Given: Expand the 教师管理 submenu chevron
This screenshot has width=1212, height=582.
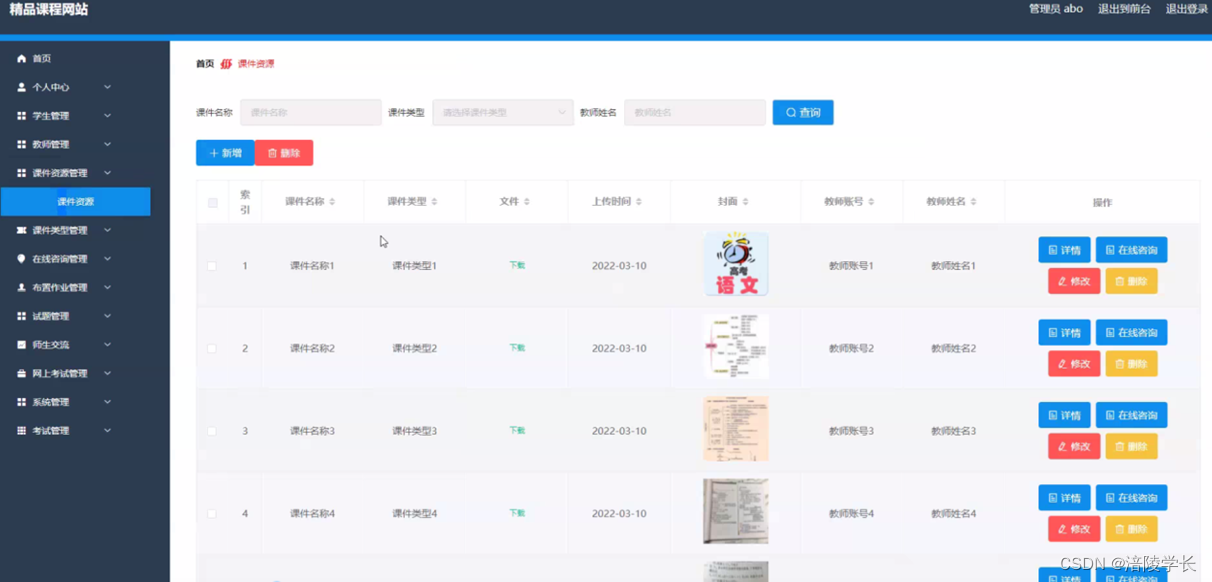Looking at the screenshot, I should click(107, 144).
